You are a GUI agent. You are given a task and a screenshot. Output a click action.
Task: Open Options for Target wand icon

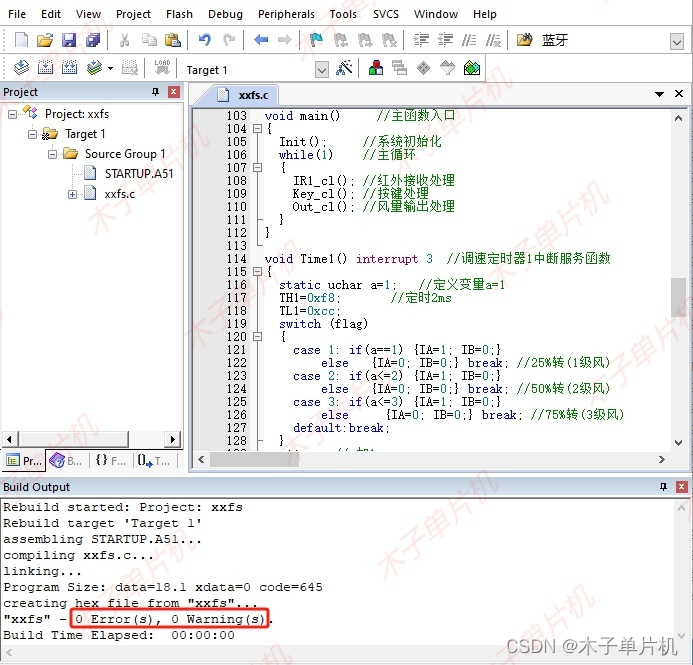pyautogui.click(x=344, y=68)
